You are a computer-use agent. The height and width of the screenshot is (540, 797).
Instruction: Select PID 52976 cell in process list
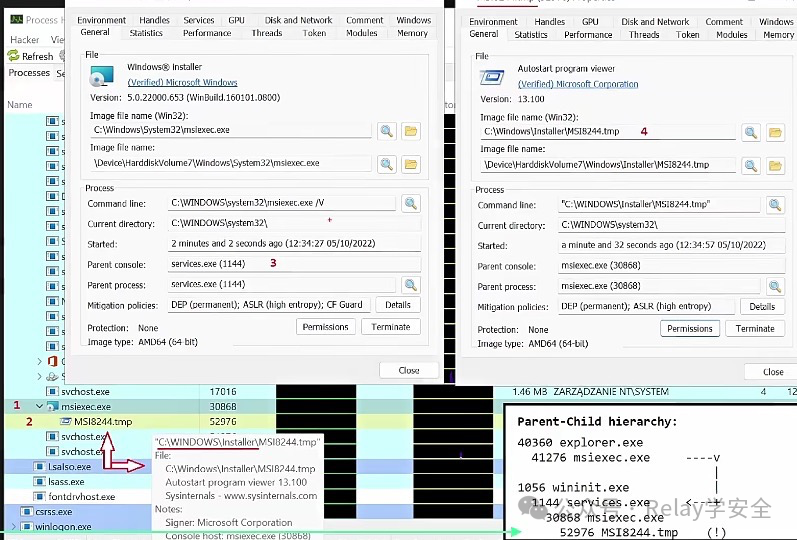[x=223, y=422]
